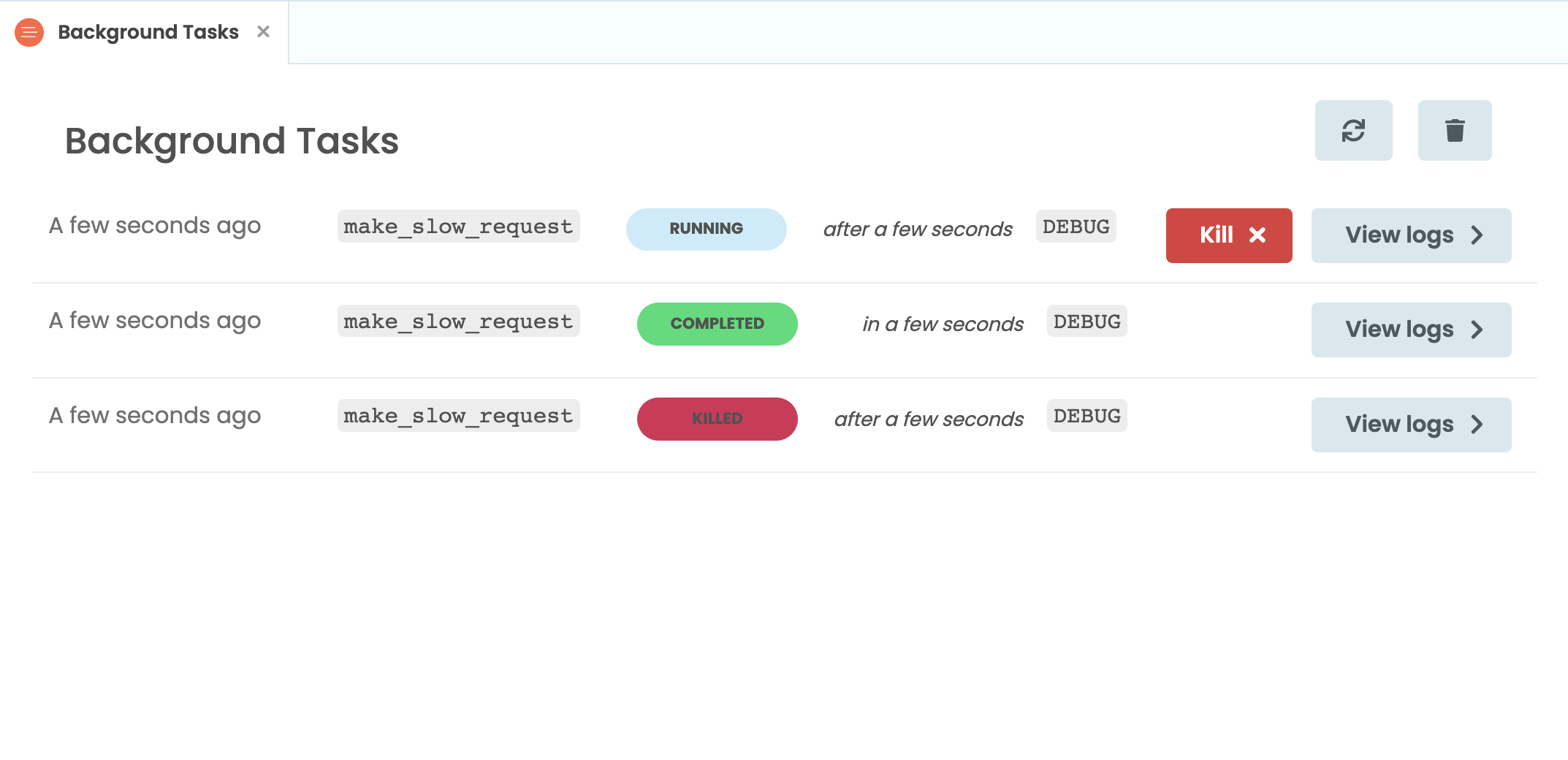This screenshot has width=1568, height=760.
Task: Click make_slow_request name in the completed row
Action: (458, 322)
